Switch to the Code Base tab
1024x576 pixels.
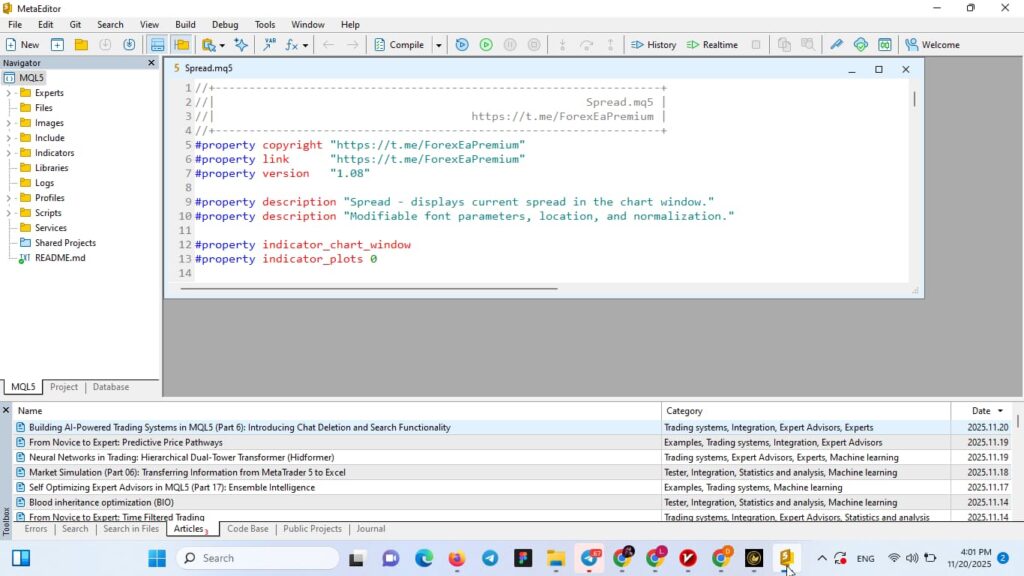click(247, 529)
